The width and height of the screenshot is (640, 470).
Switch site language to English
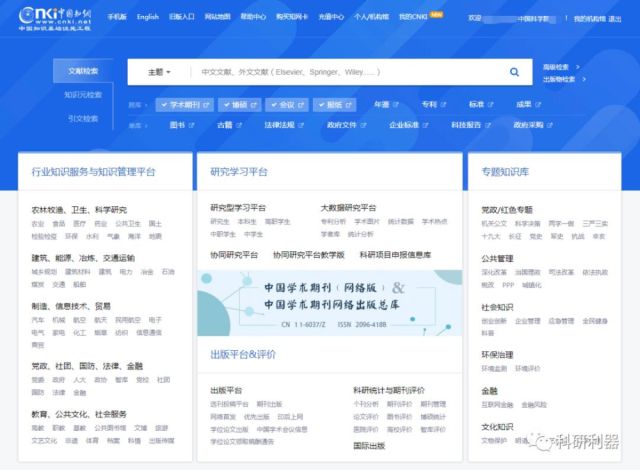click(x=148, y=17)
